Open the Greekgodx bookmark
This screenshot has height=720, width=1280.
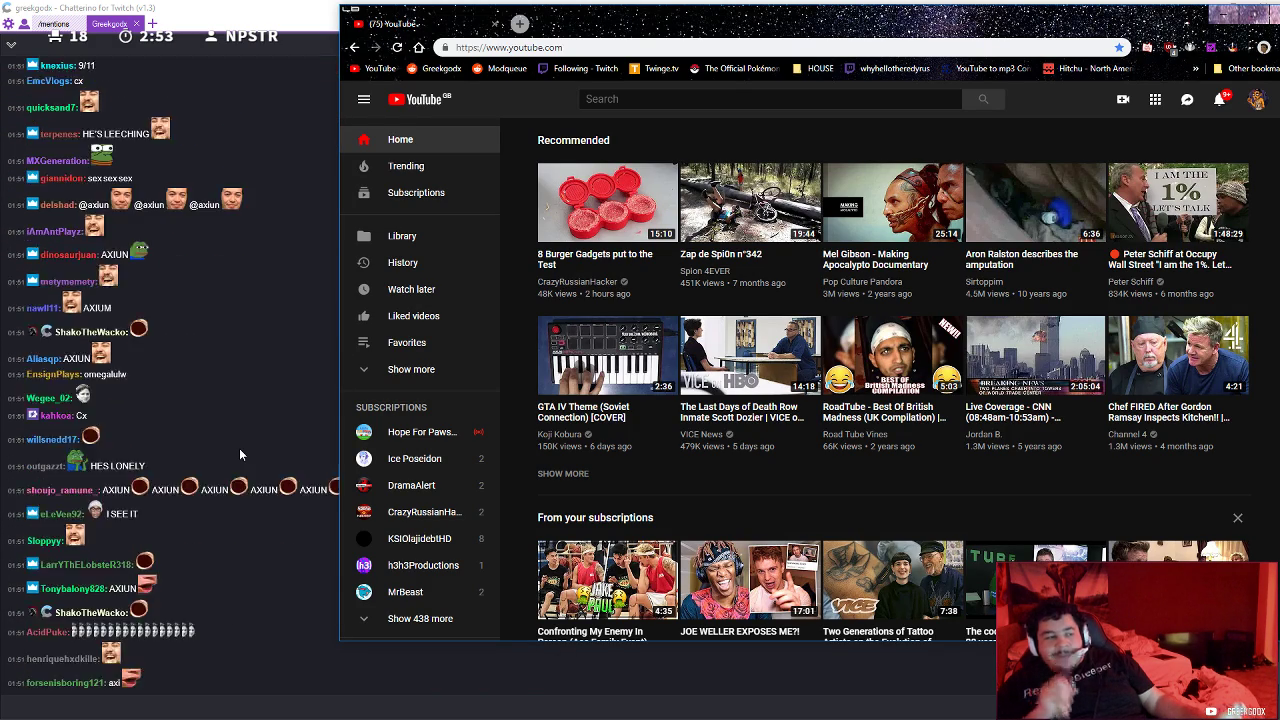[434, 69]
